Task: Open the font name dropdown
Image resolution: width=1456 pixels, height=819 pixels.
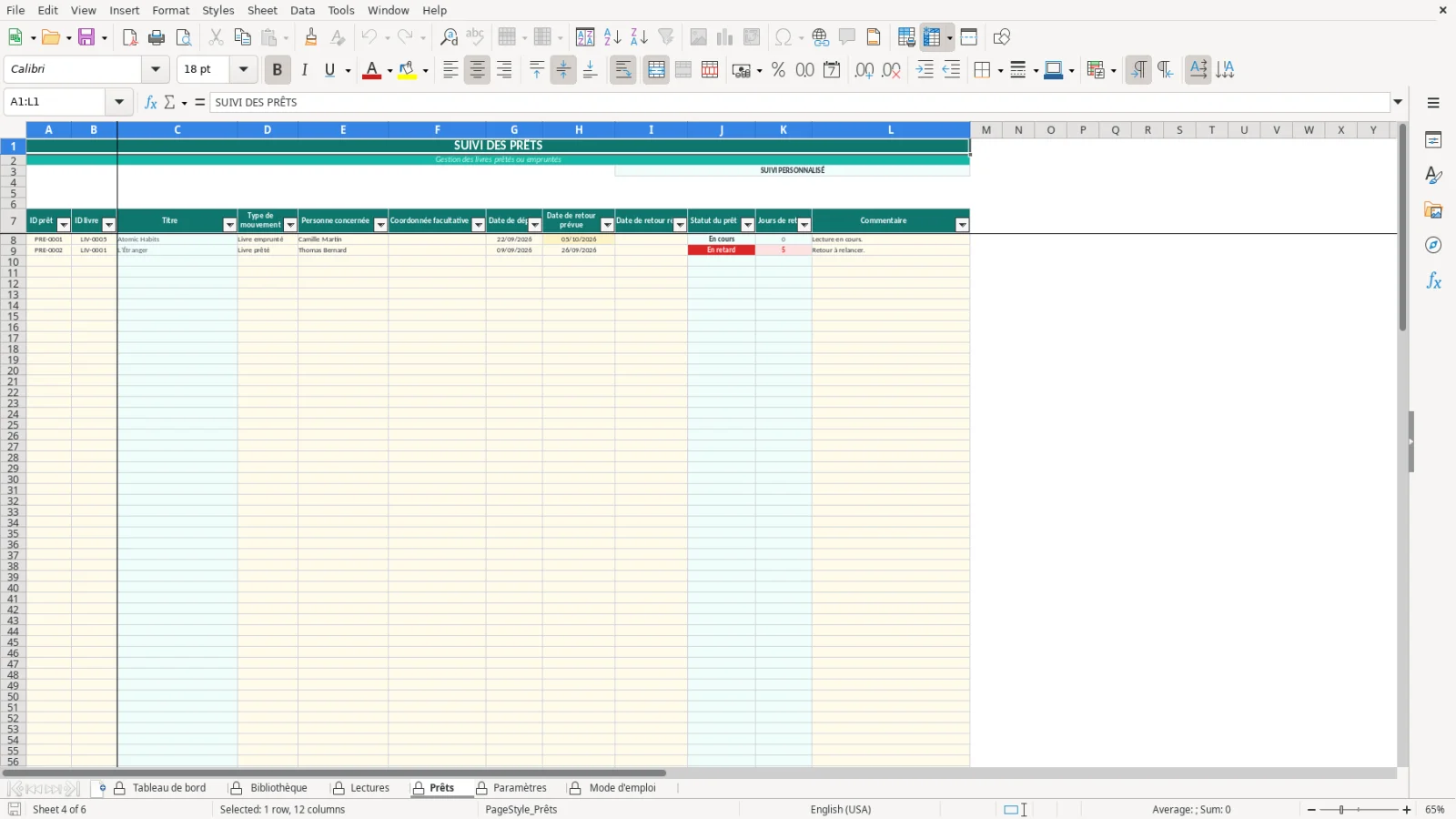Action: [x=156, y=69]
